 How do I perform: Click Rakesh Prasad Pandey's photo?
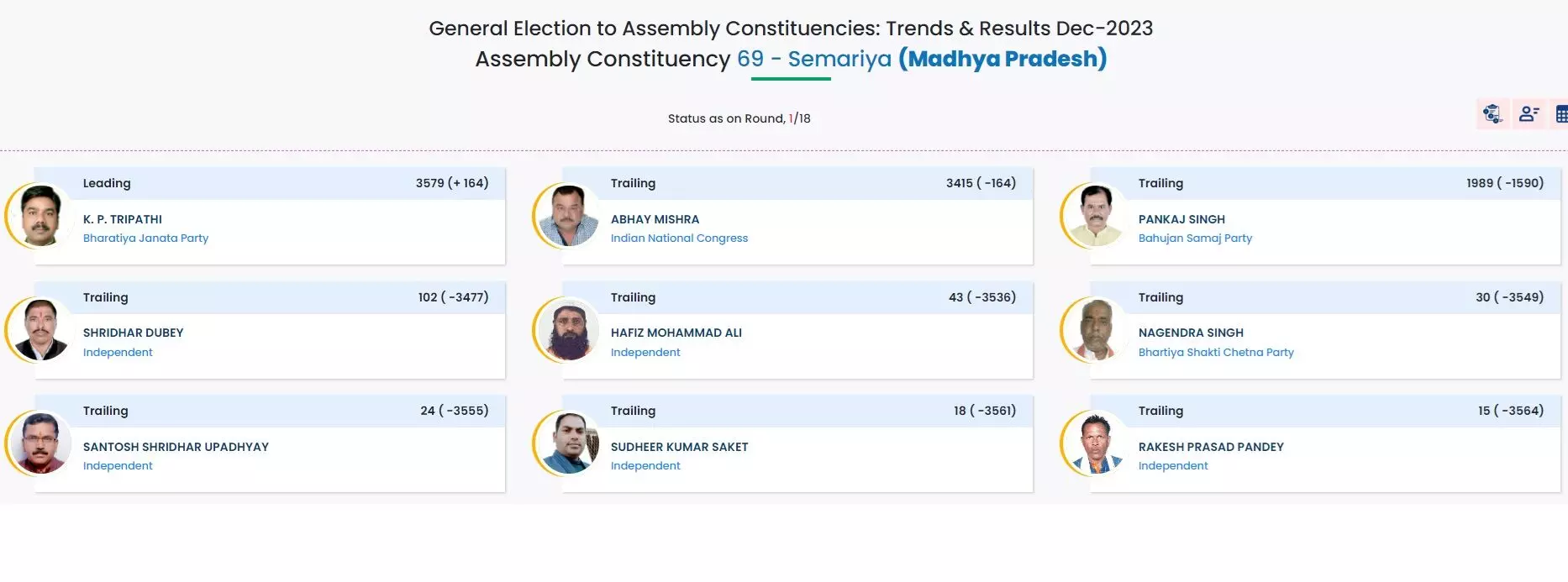click(x=1096, y=443)
